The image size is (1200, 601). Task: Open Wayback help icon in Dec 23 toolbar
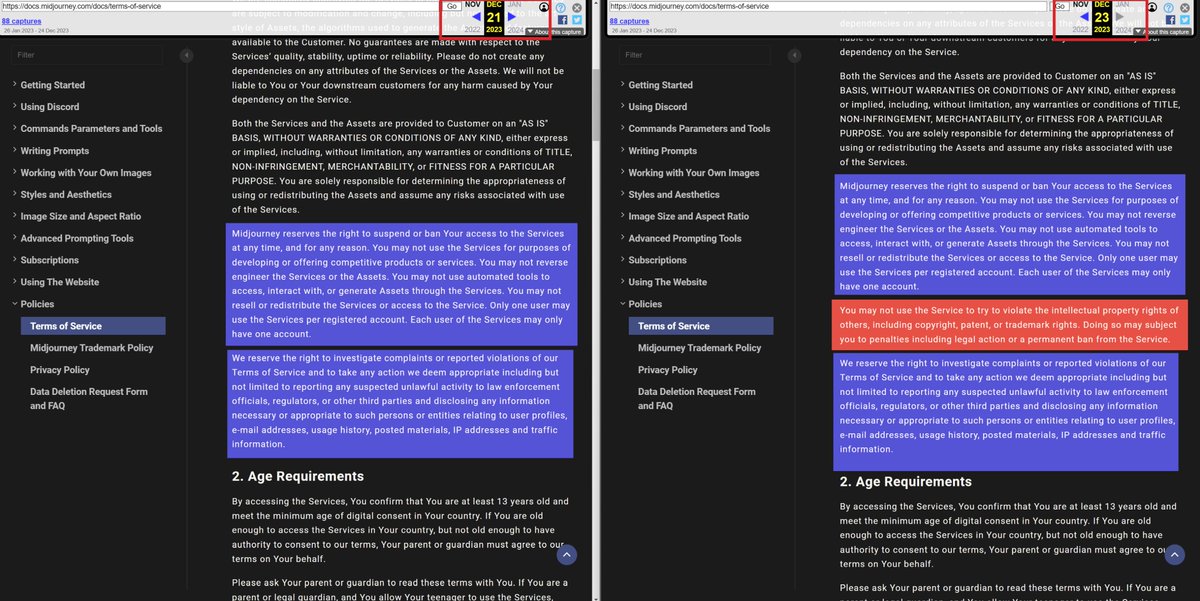(1169, 8)
